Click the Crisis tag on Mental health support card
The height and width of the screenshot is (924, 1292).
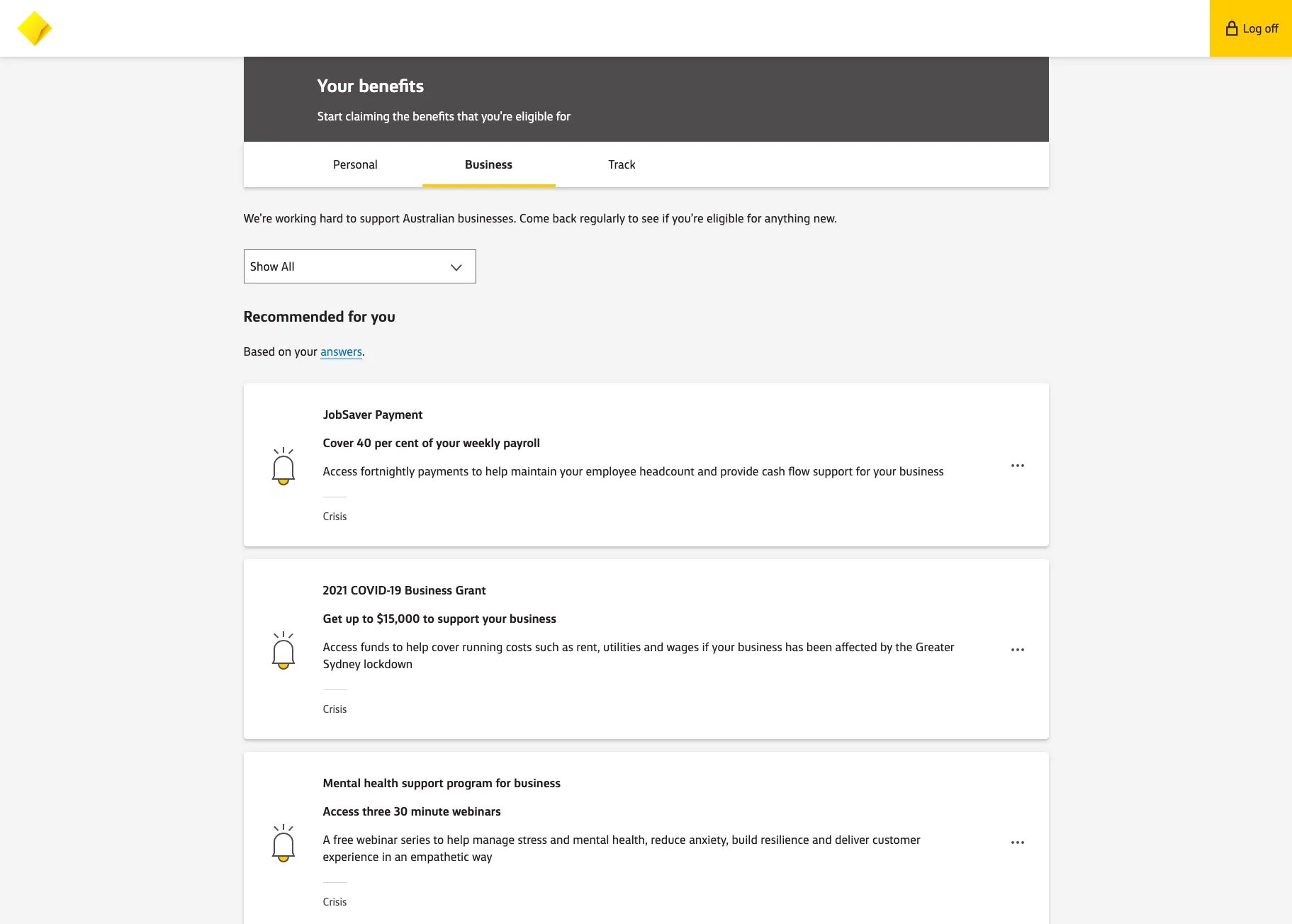[335, 902]
